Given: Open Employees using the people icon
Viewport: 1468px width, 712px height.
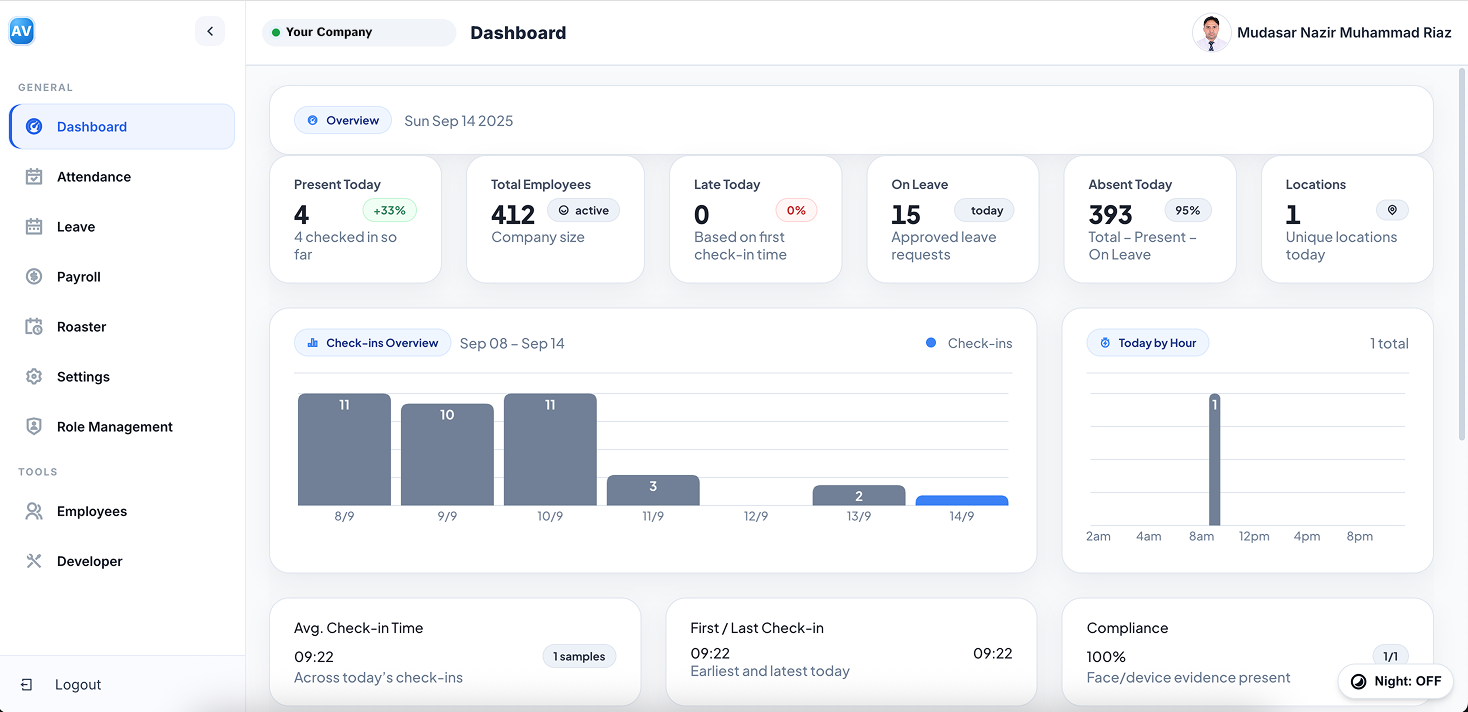Looking at the screenshot, I should [34, 511].
